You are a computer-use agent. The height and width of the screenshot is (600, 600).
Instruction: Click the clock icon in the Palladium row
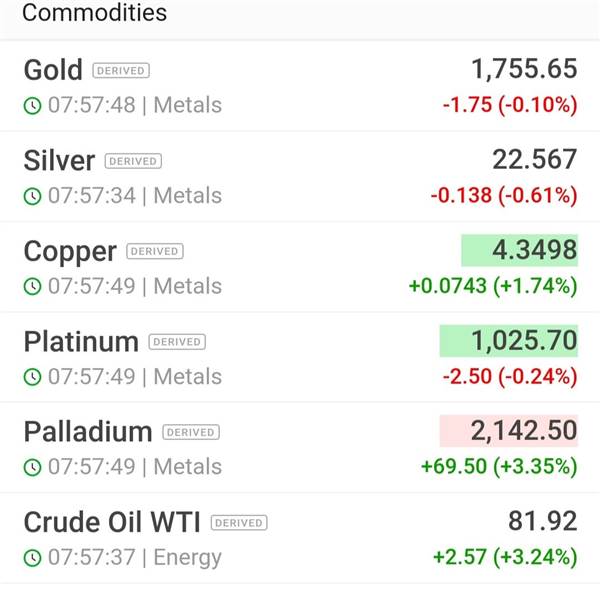point(33,467)
